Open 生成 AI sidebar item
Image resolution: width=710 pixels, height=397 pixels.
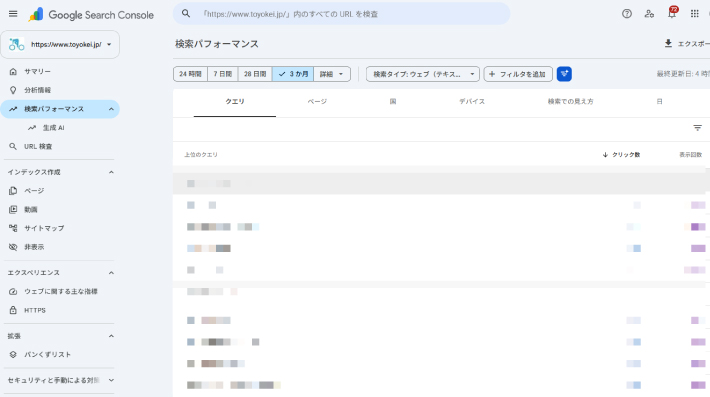(60, 128)
